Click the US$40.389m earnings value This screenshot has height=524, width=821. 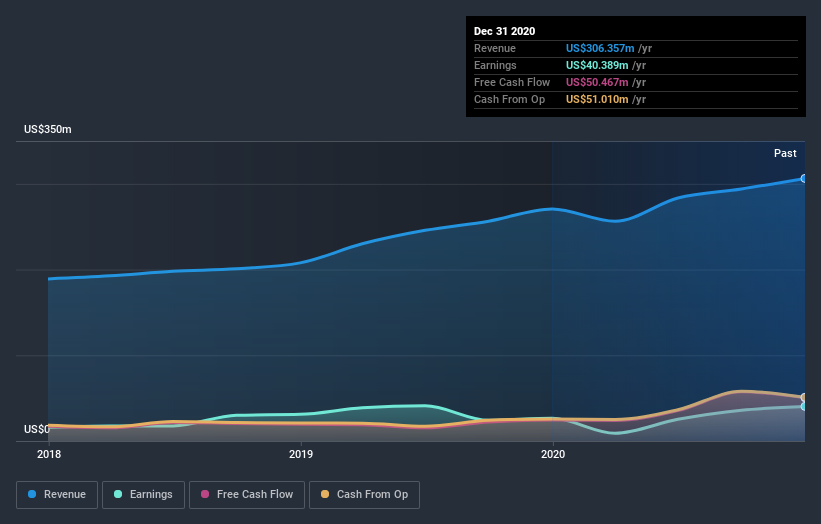coord(597,65)
